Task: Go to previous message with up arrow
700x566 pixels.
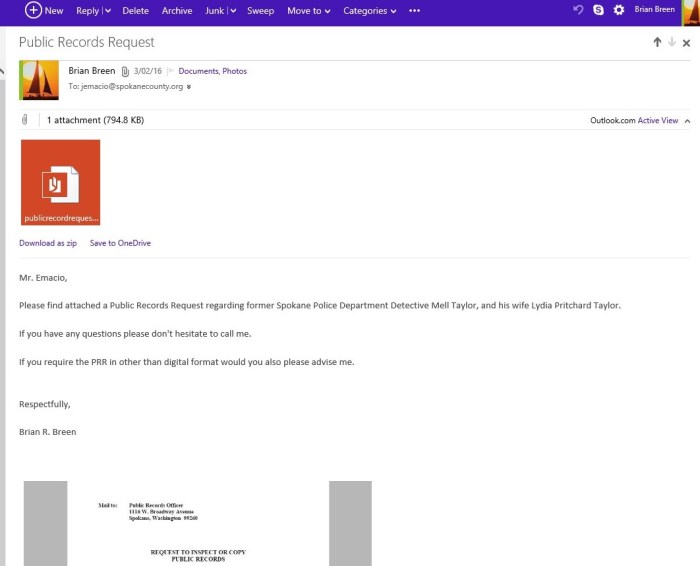Action: (x=657, y=42)
